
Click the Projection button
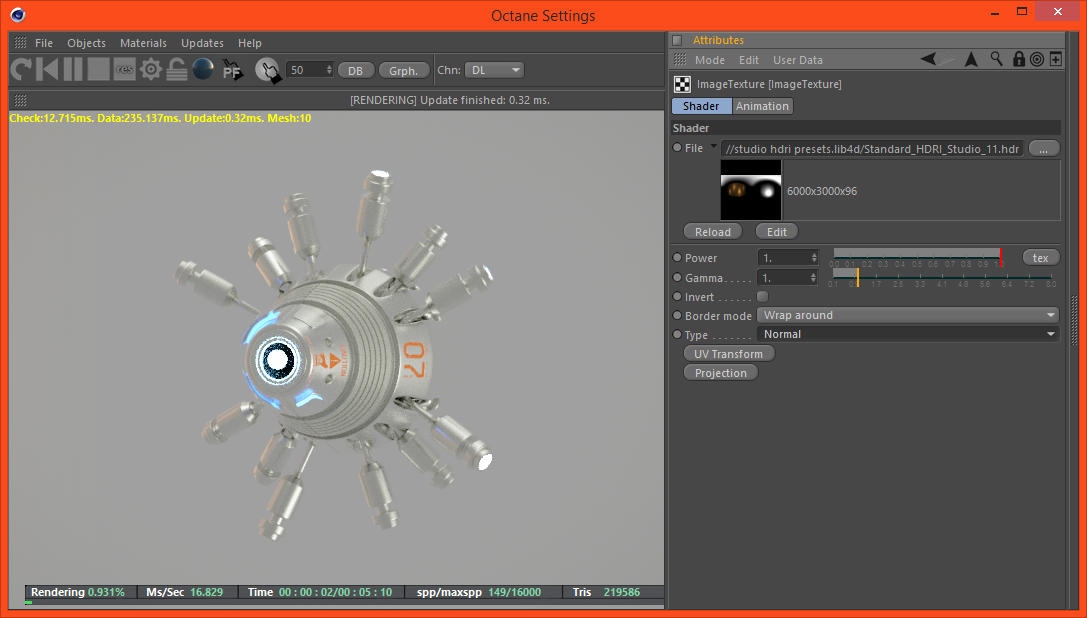(x=720, y=372)
